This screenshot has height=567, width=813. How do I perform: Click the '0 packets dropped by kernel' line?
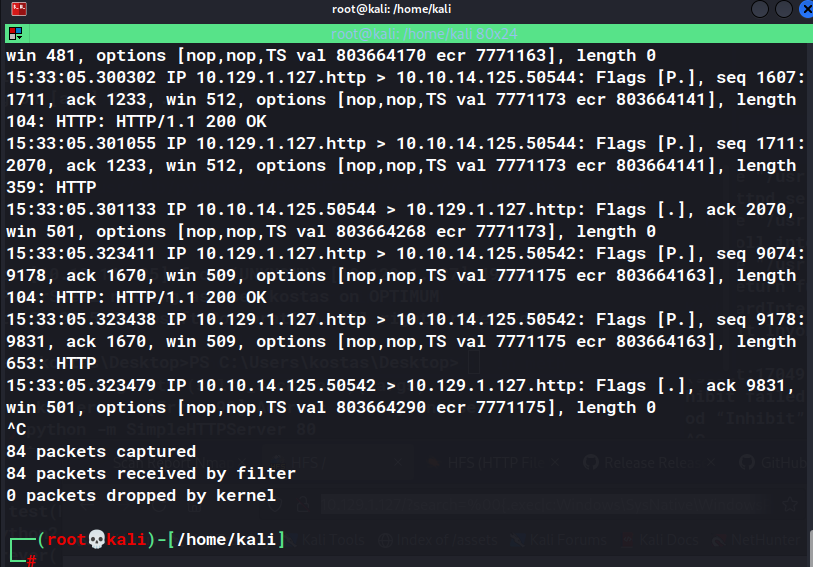tap(141, 495)
